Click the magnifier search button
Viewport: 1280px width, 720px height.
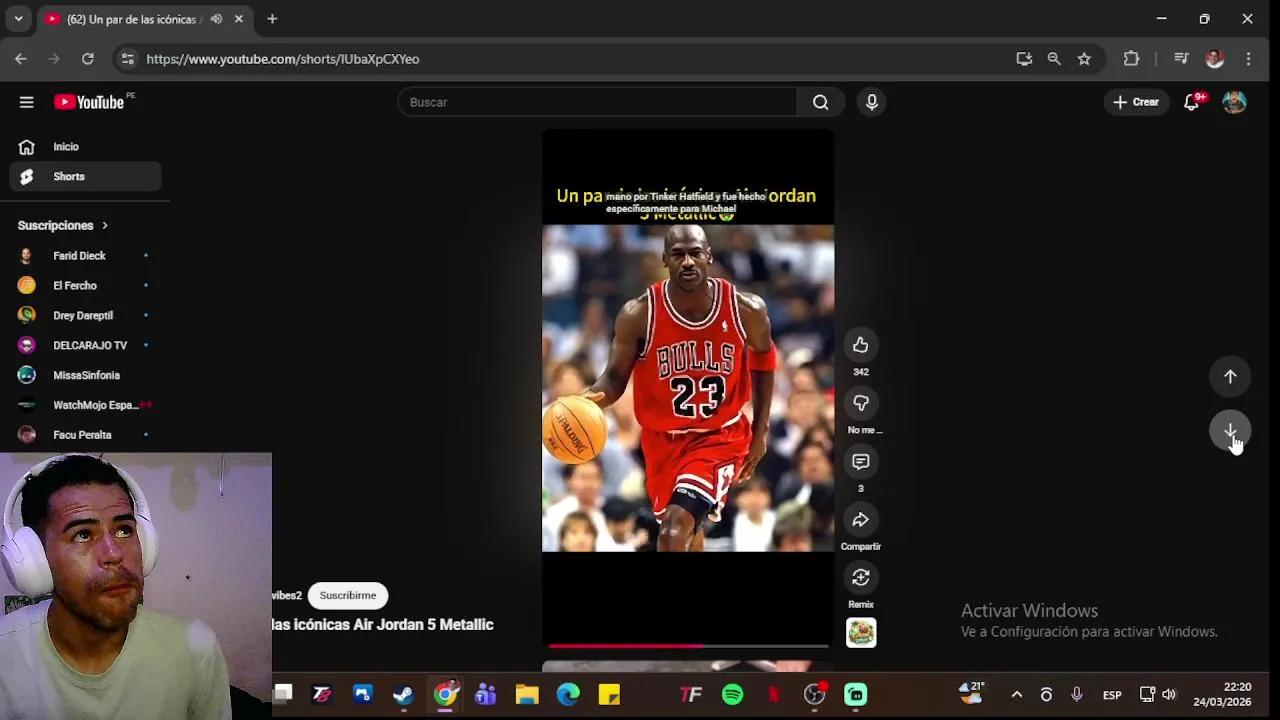point(821,102)
